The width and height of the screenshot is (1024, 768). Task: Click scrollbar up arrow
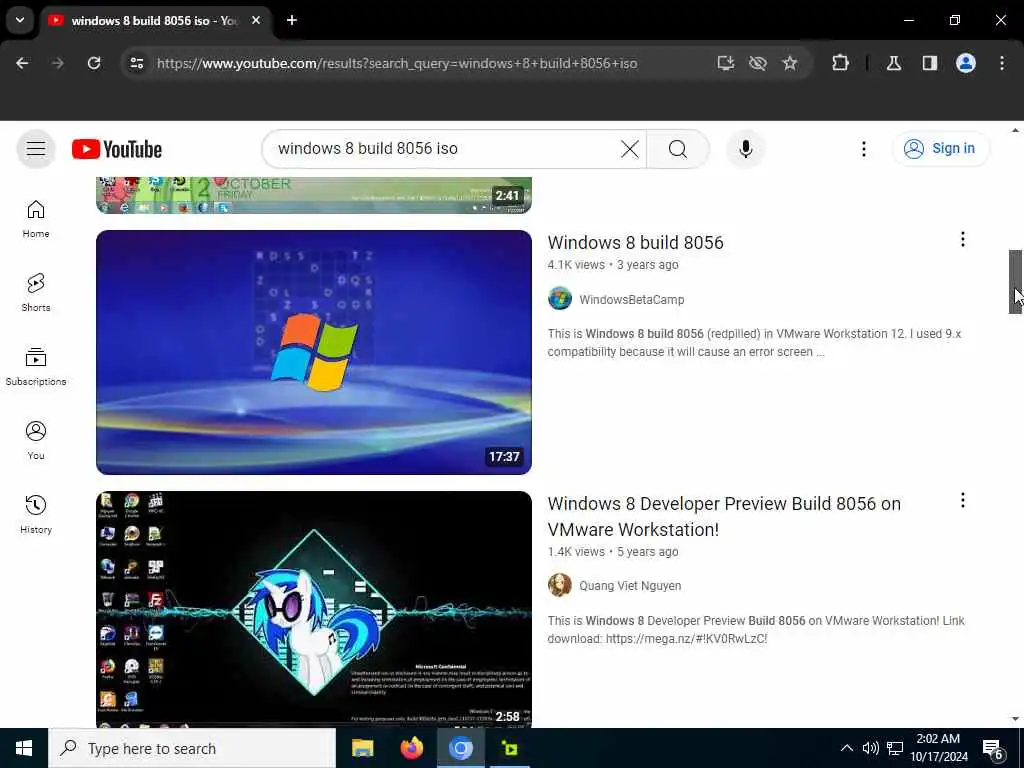click(1015, 130)
